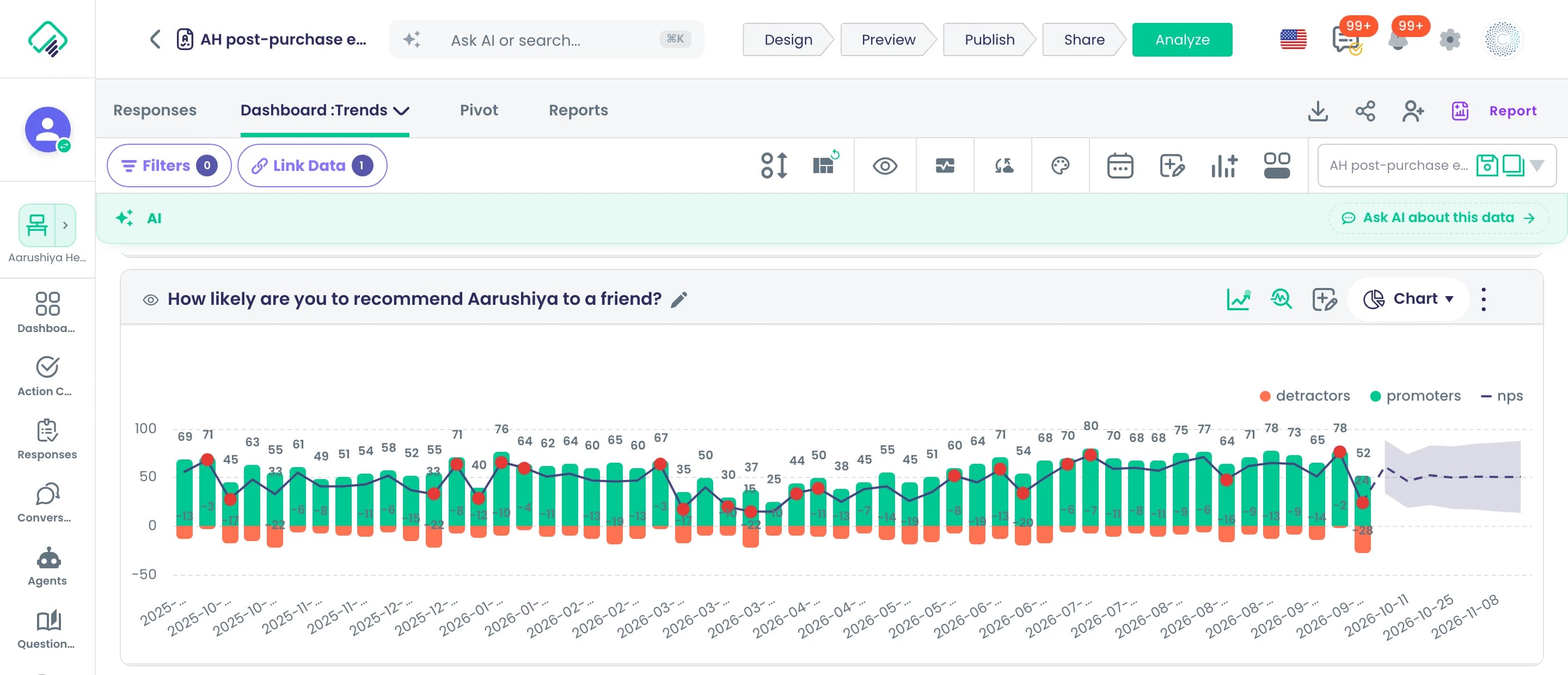Toggle nps legend series

pos(1502,396)
